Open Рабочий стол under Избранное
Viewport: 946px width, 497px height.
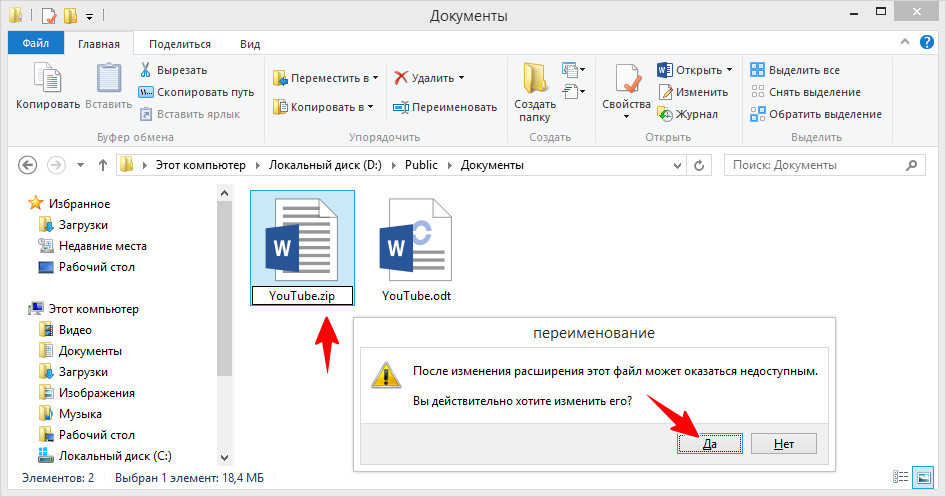pos(86,267)
